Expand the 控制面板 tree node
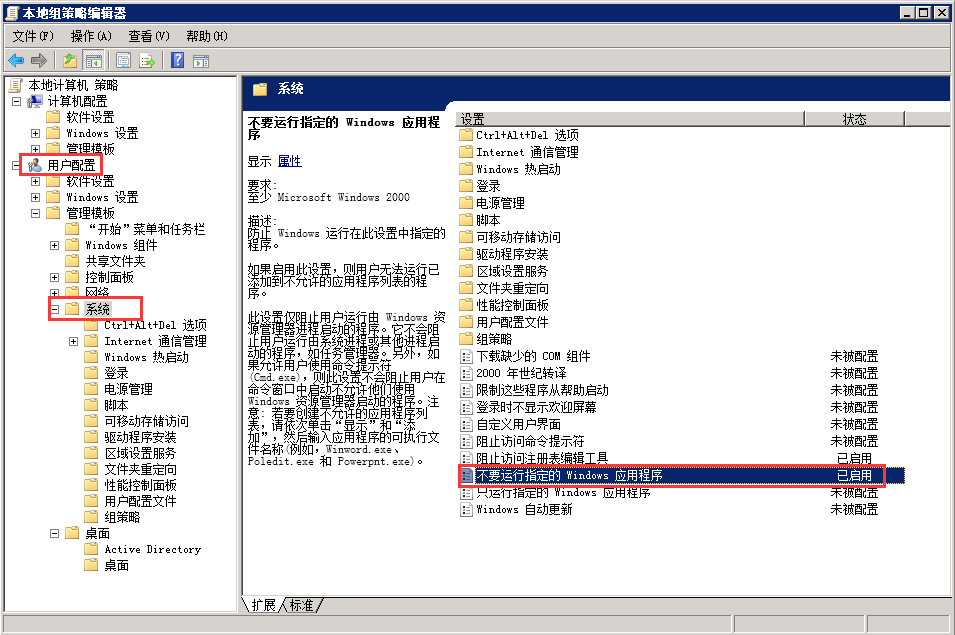The width and height of the screenshot is (955, 635). click(54, 277)
